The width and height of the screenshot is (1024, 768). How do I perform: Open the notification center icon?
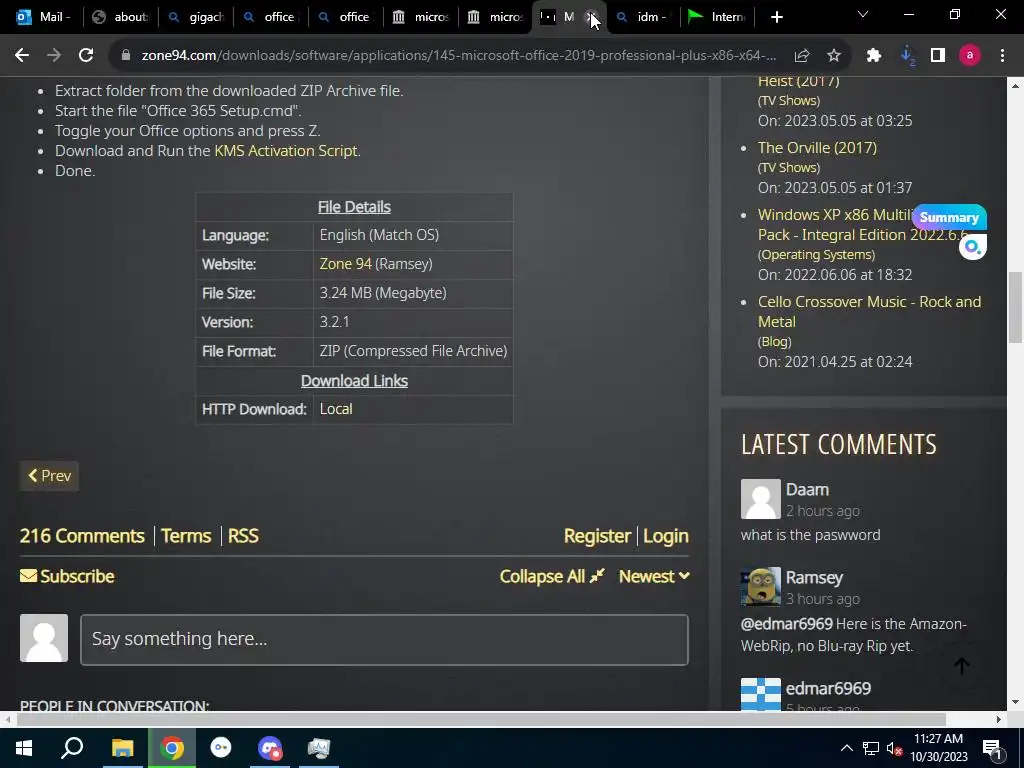pyautogui.click(x=992, y=748)
